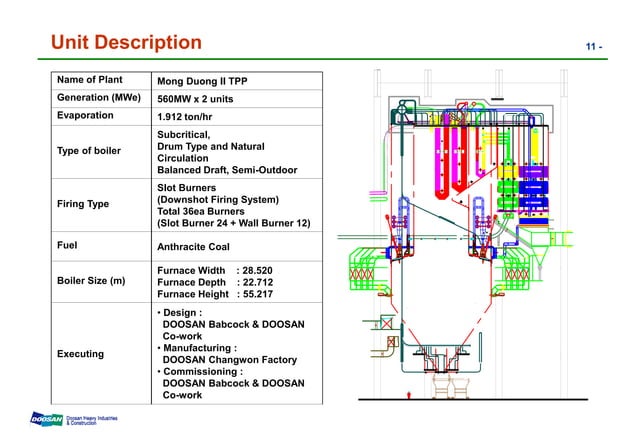Image resolution: width=638 pixels, height=442 pixels.
Task: Select the 'Type of boiler' label
Action: [89, 151]
